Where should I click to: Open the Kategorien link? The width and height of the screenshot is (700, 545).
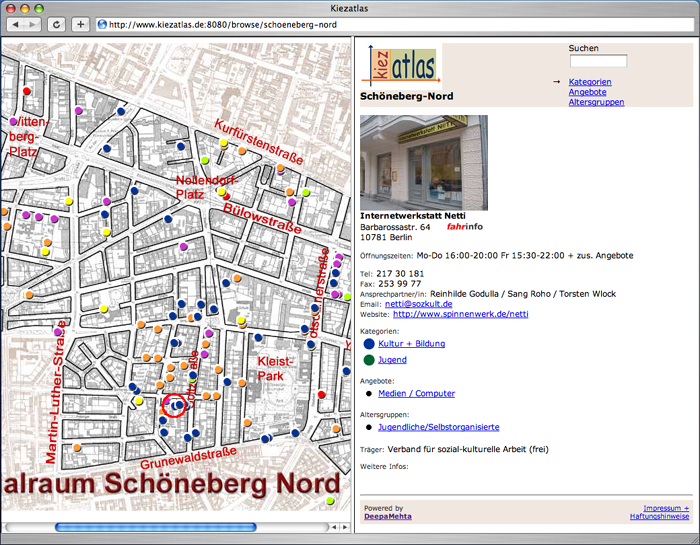[590, 82]
